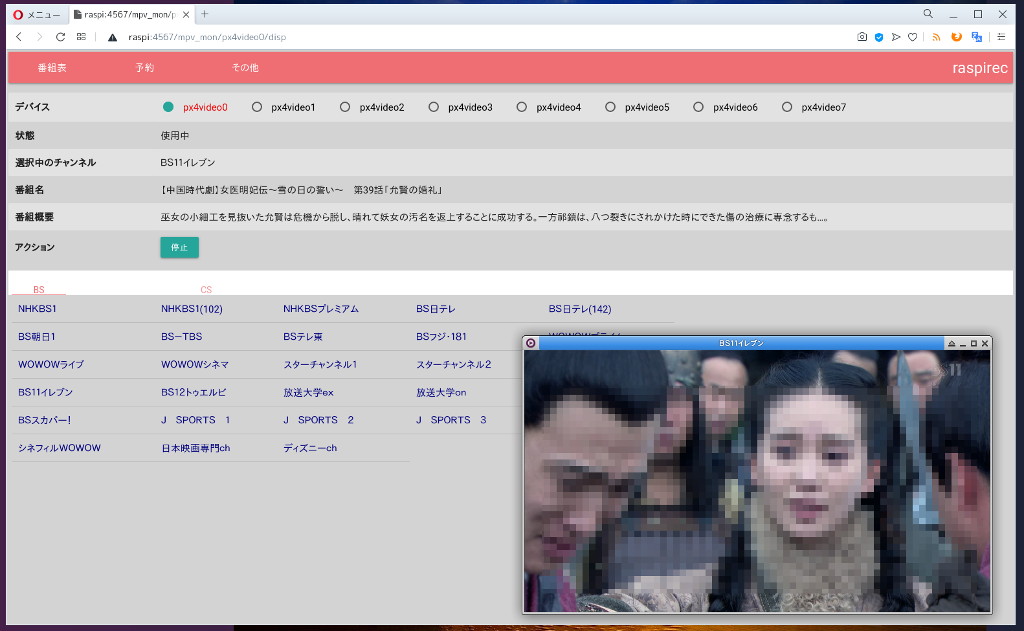Screen dimensions: 1024x631
Task: Click the browser reload icon
Action: (60, 37)
